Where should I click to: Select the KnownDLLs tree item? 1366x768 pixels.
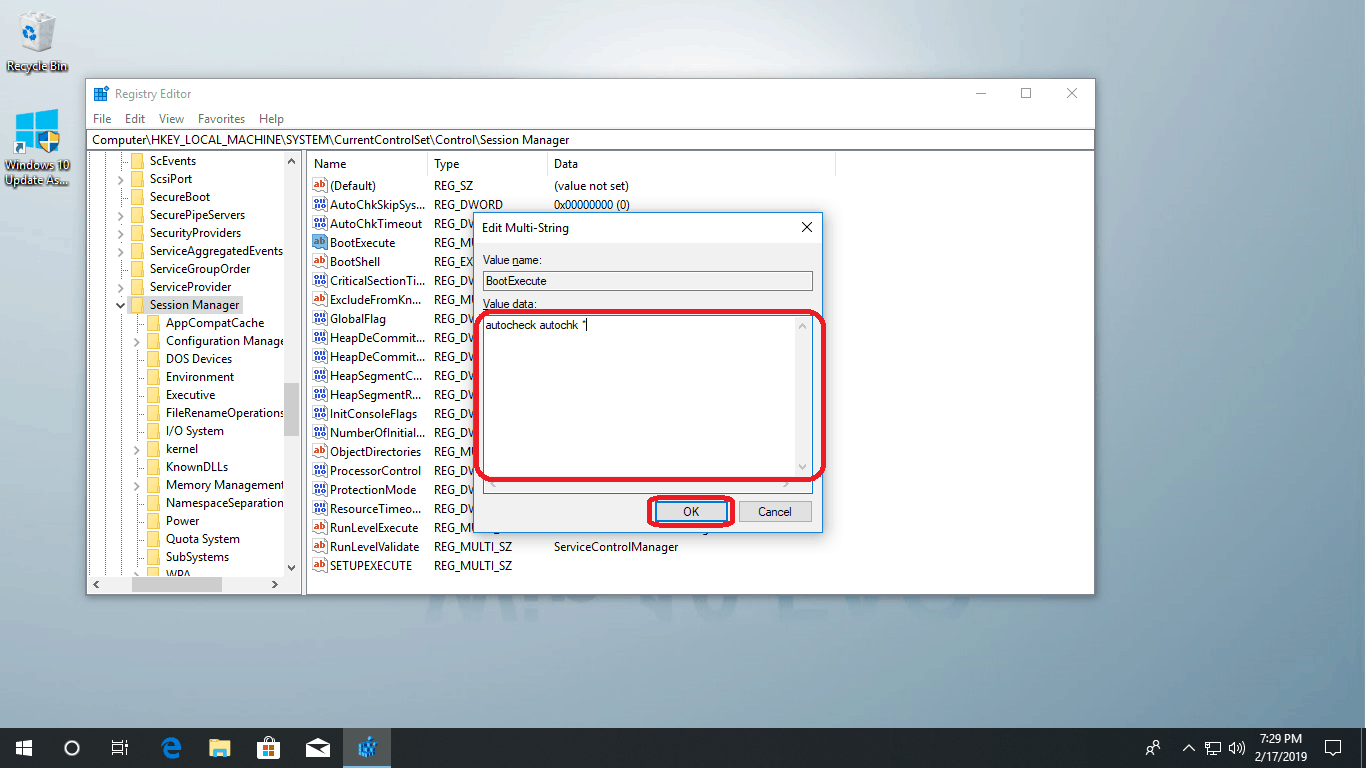197,467
